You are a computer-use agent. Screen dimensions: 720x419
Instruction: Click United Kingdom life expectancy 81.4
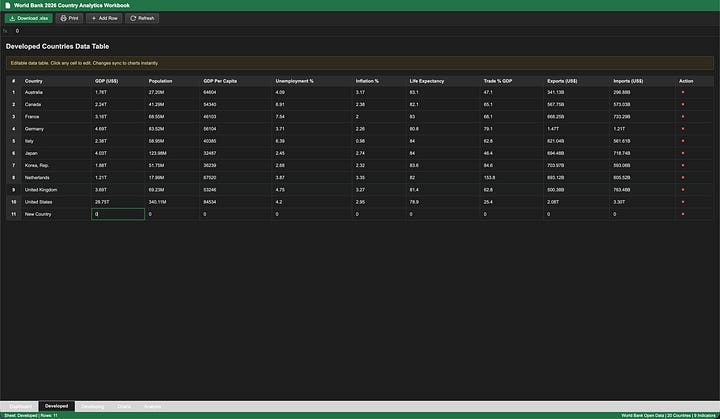(x=443, y=190)
